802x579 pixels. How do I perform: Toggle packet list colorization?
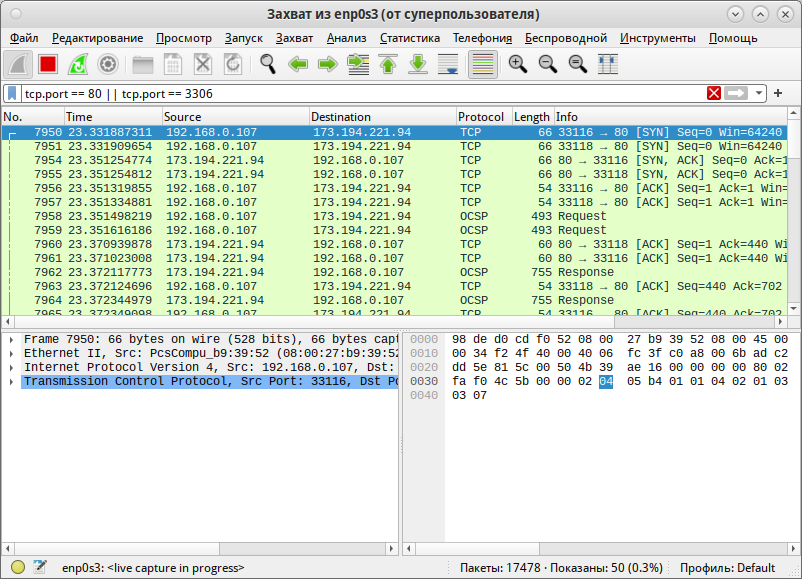click(483, 64)
